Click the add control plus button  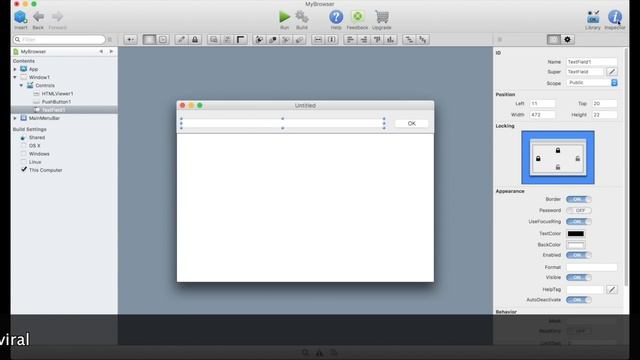tap(130, 40)
